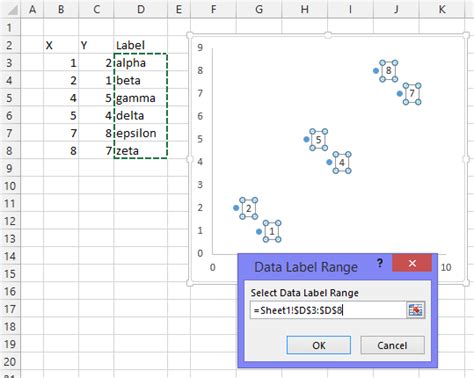Click the Data Label Range title bar

pos(306,267)
